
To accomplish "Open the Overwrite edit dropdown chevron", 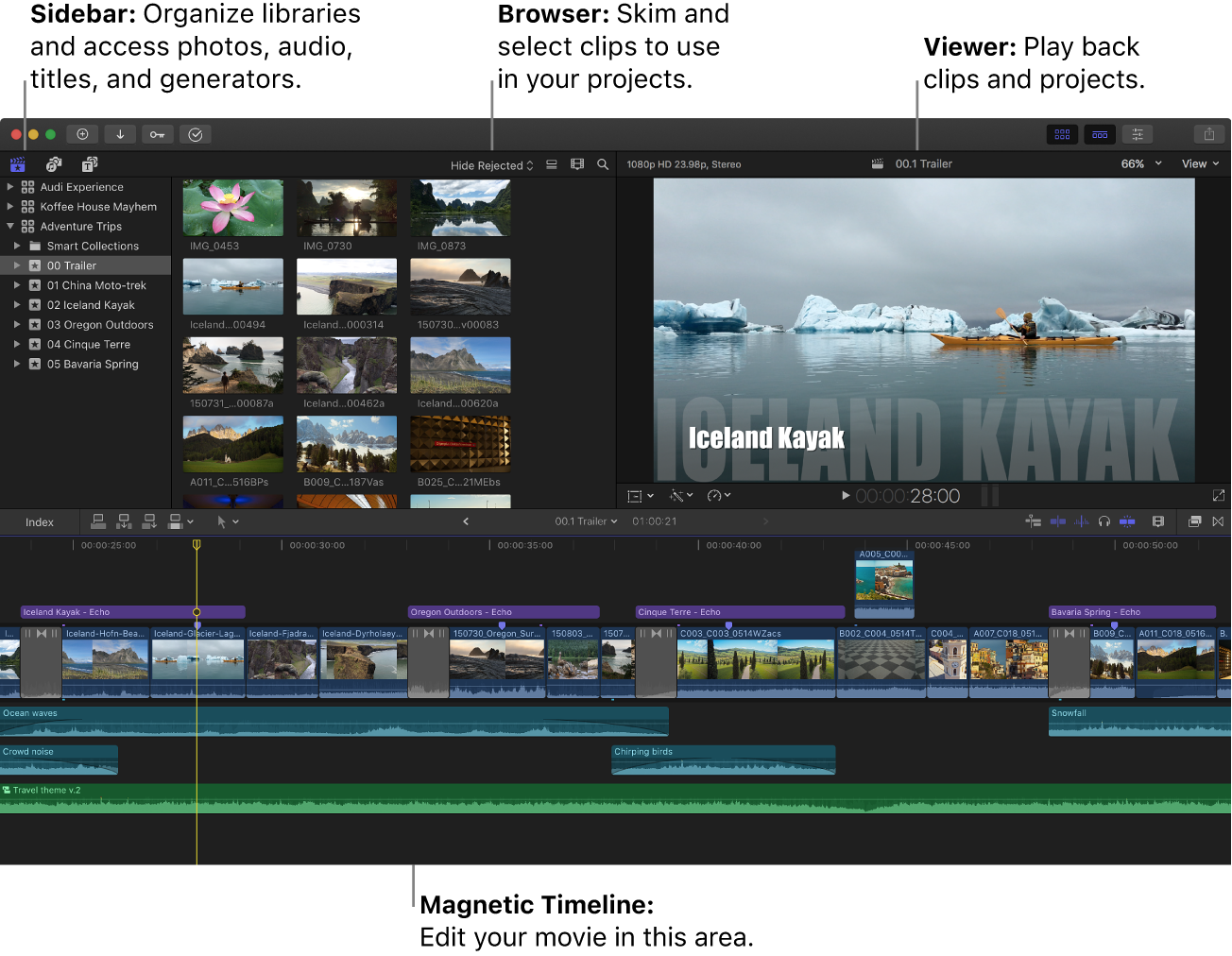I will [192, 521].
